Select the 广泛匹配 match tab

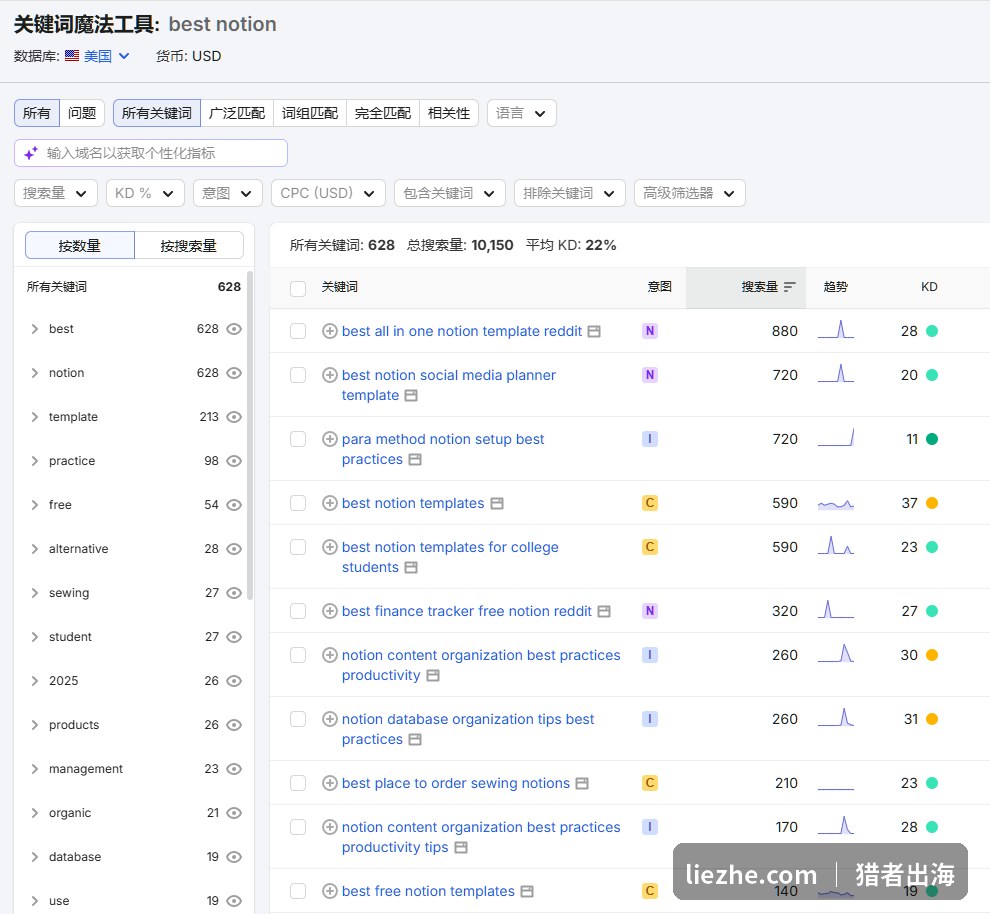pos(237,113)
